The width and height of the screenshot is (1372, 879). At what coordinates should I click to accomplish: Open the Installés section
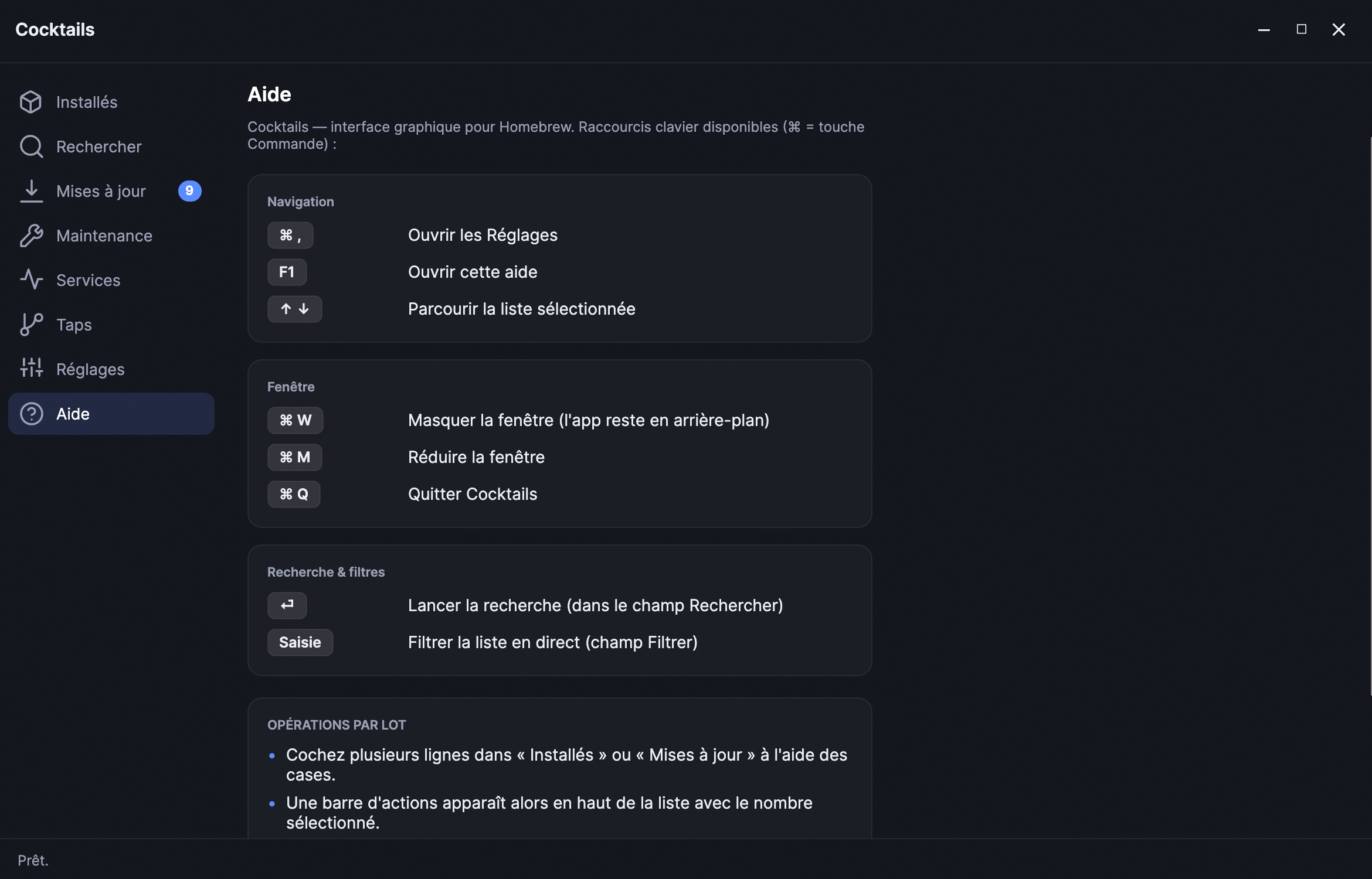111,102
